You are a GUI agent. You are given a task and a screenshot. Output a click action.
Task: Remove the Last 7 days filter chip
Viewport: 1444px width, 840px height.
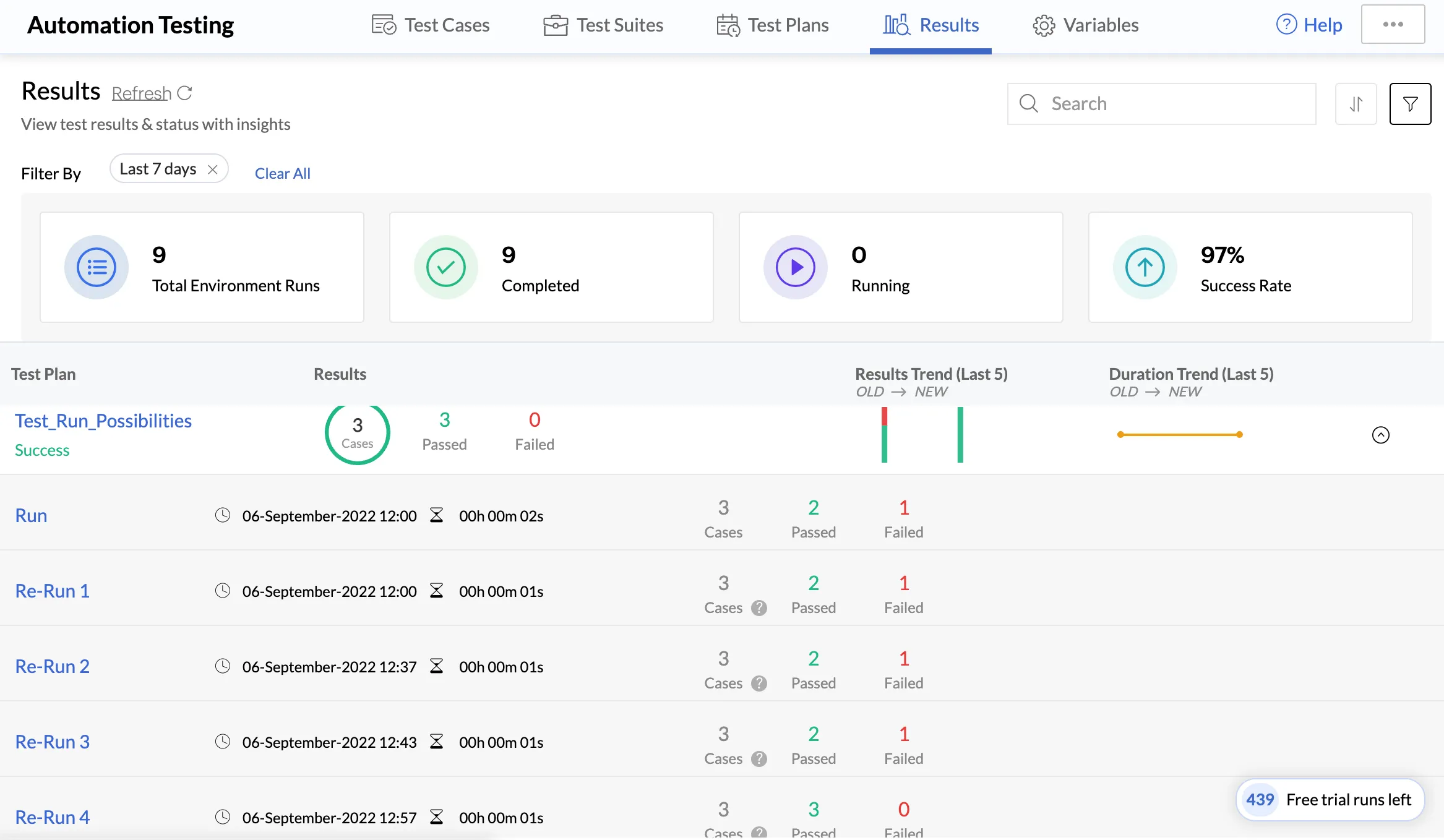[x=213, y=169]
